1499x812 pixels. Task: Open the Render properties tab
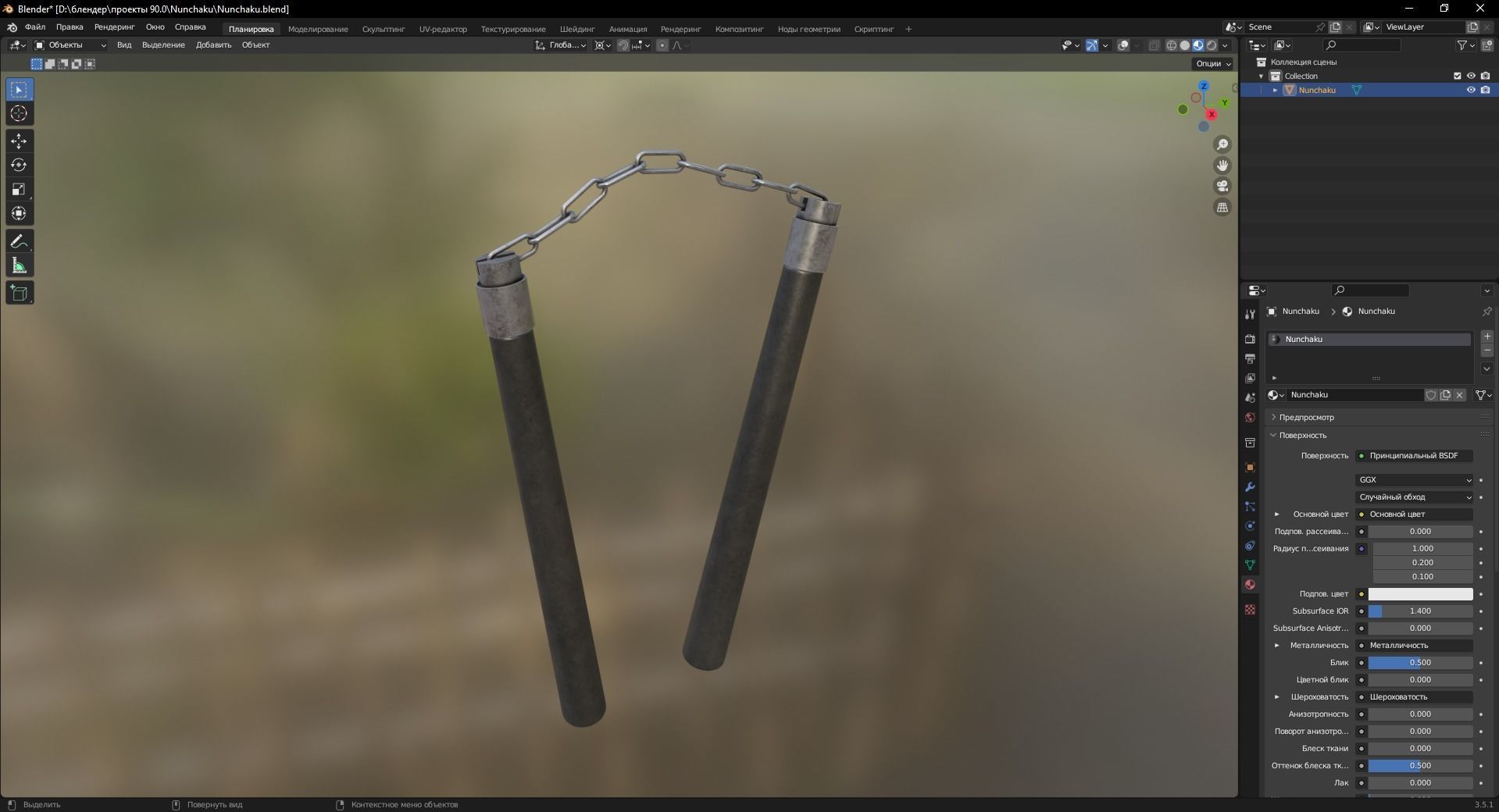pos(1250,339)
